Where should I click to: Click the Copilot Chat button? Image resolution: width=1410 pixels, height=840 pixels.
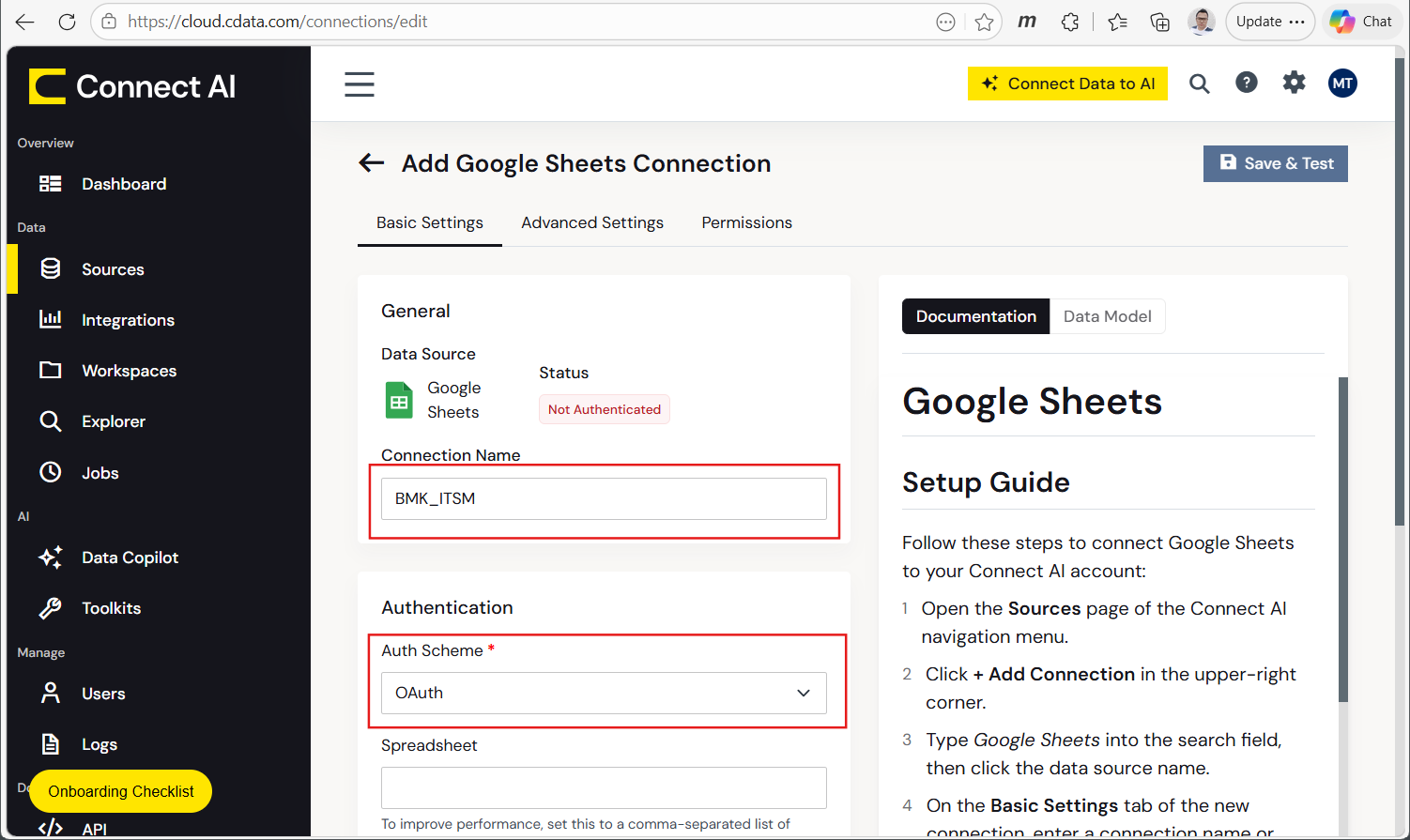coord(1362,21)
